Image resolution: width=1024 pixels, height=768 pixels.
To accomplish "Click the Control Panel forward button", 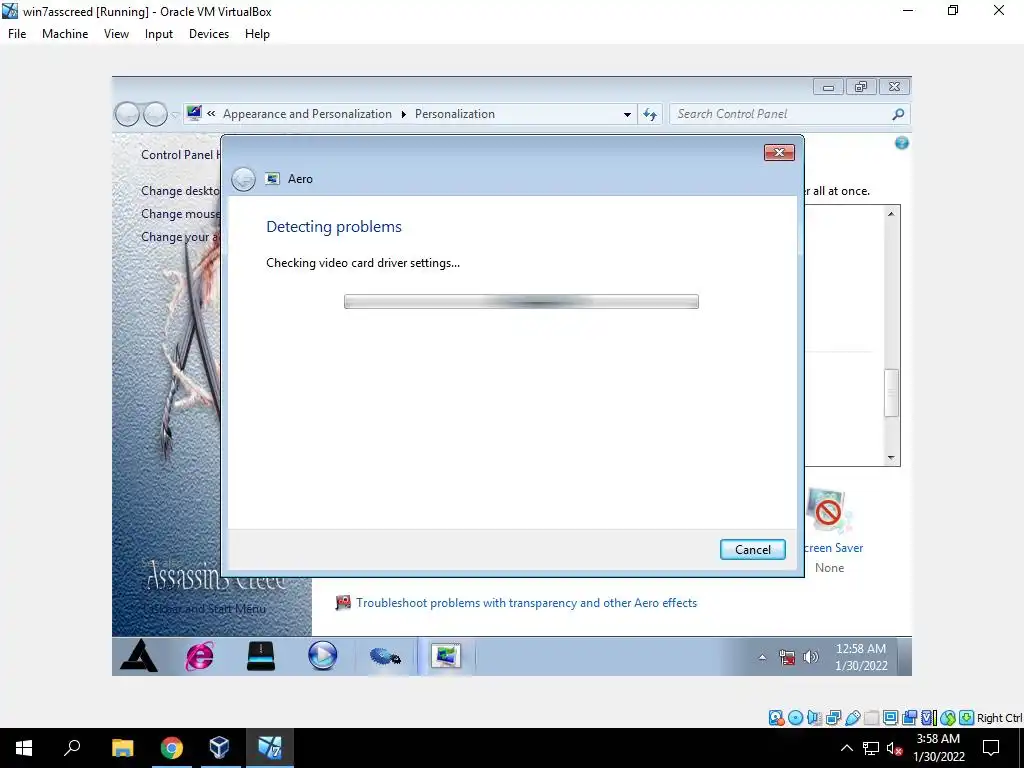I will (x=155, y=114).
